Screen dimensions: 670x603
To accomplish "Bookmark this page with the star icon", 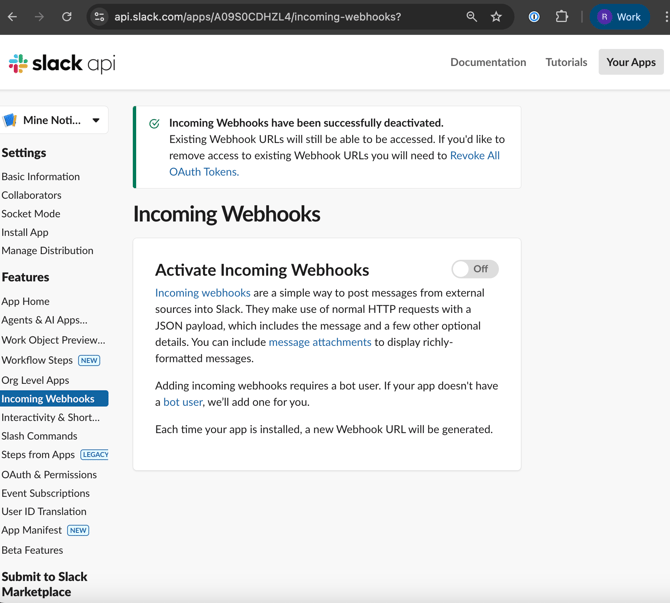I will click(496, 17).
